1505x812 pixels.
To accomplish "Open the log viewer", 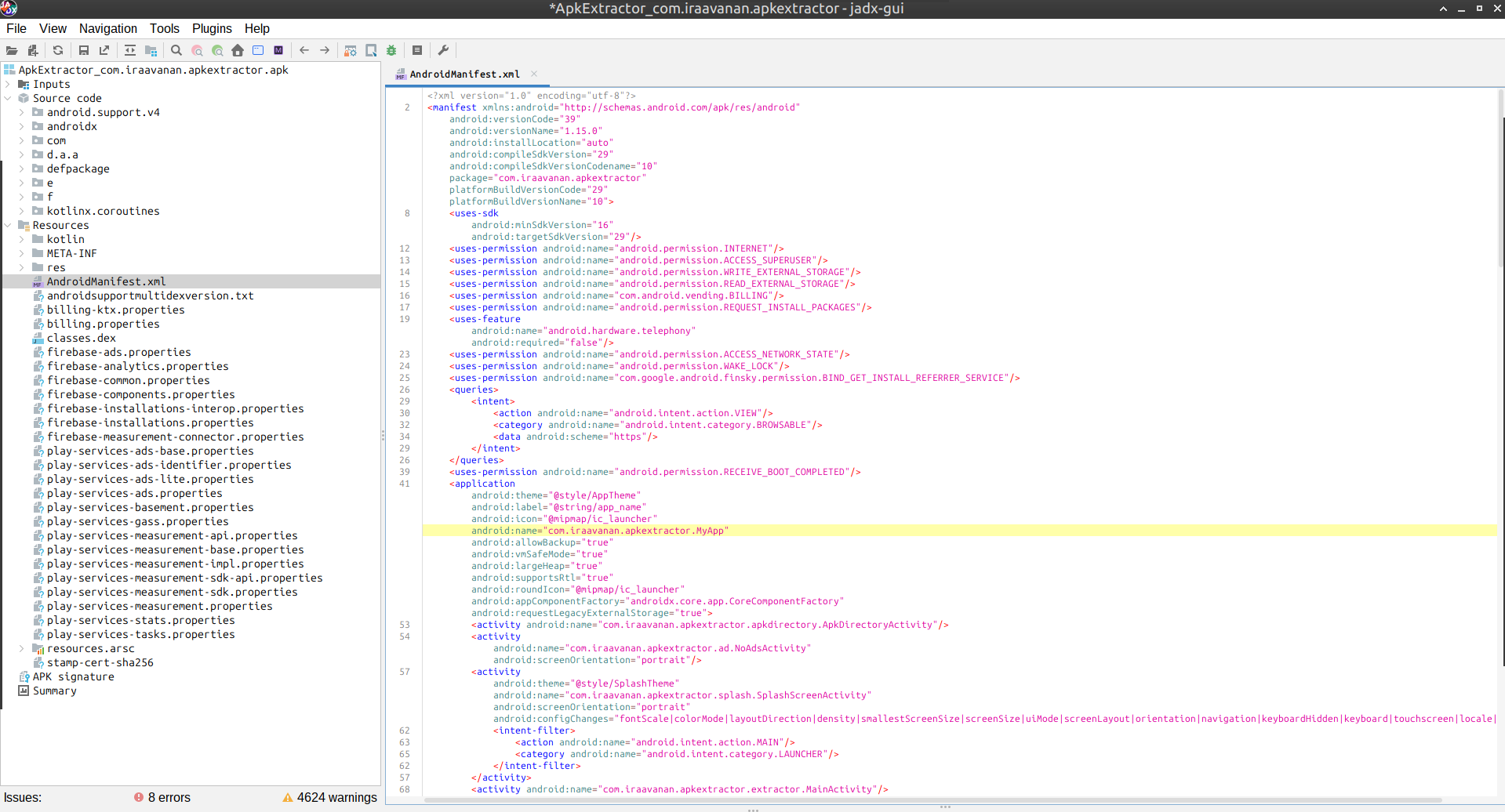I will pyautogui.click(x=416, y=50).
